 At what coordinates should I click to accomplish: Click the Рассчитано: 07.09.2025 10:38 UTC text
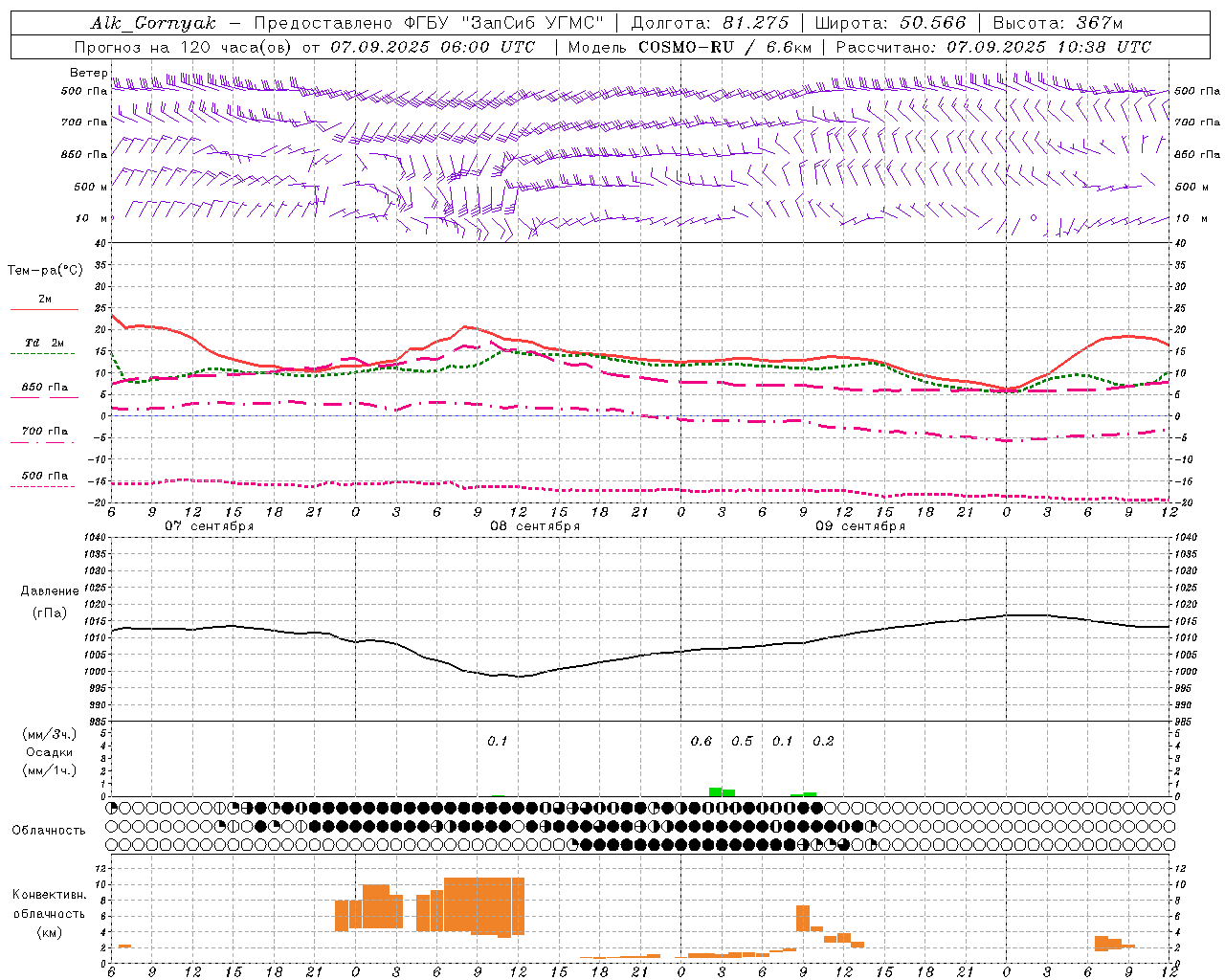[x=993, y=47]
